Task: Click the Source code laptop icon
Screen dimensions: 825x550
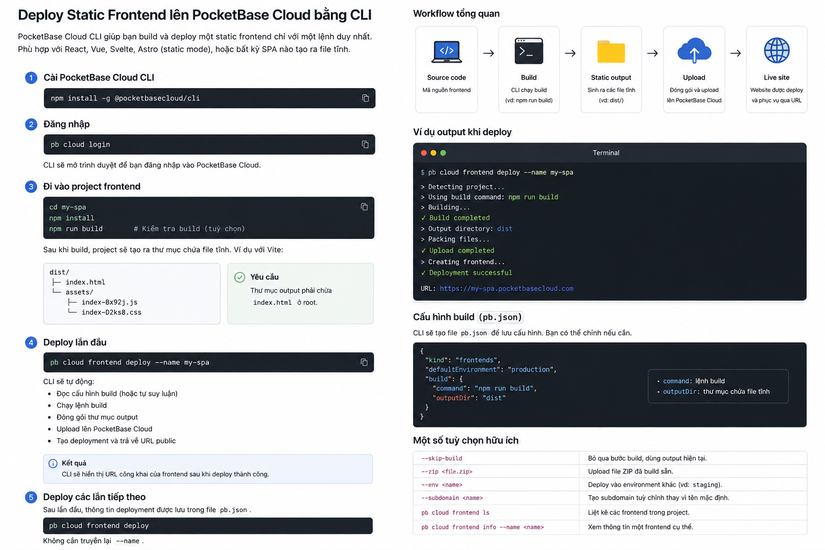Action: pyautogui.click(x=446, y=52)
